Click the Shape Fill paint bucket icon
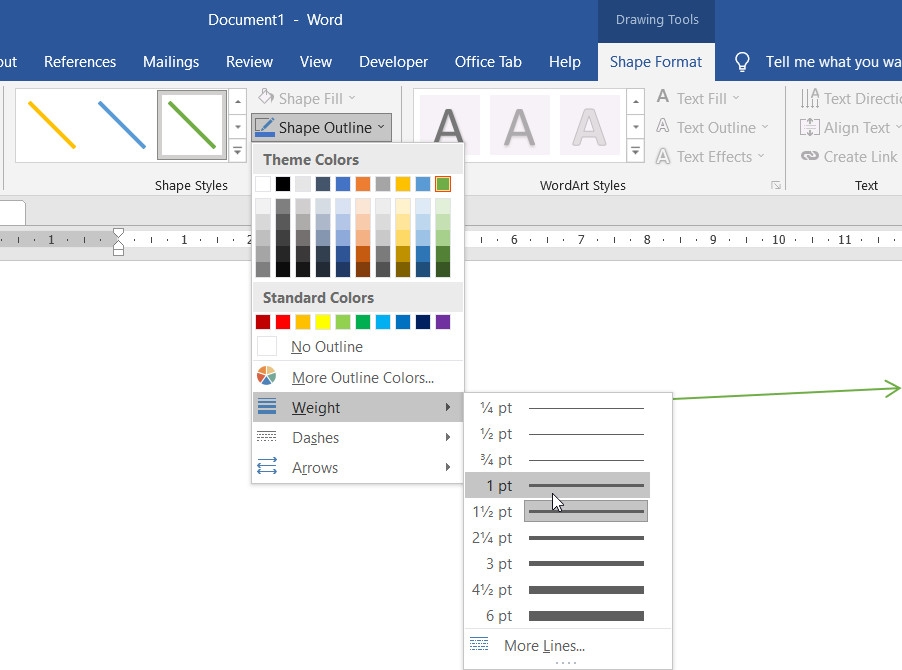902x670 pixels. tap(266, 97)
